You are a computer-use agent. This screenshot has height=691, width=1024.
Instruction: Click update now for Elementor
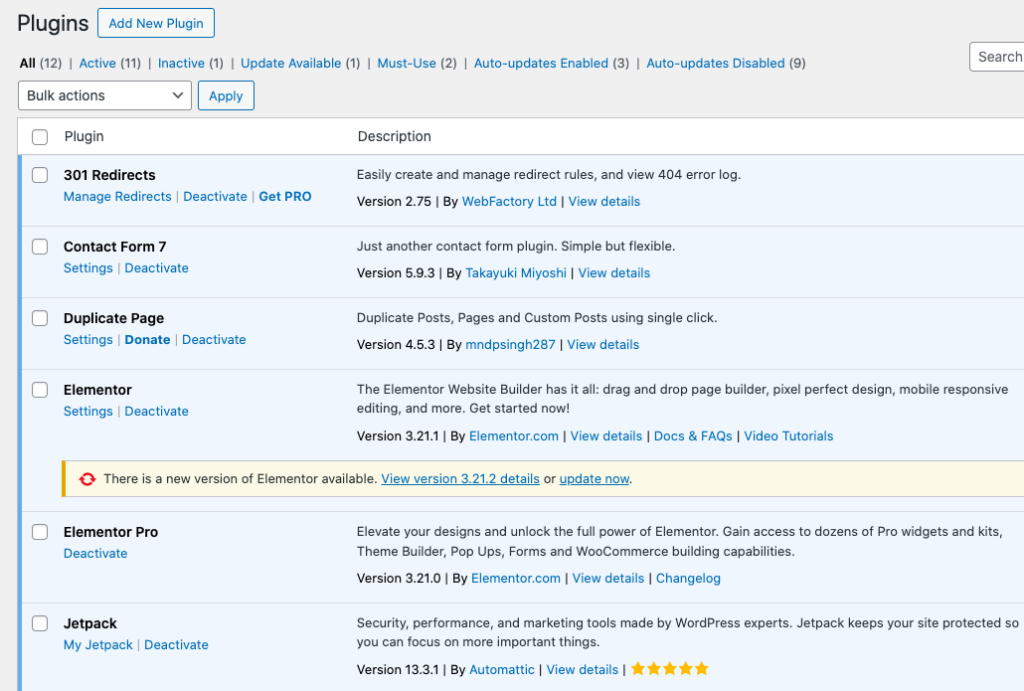pos(594,479)
